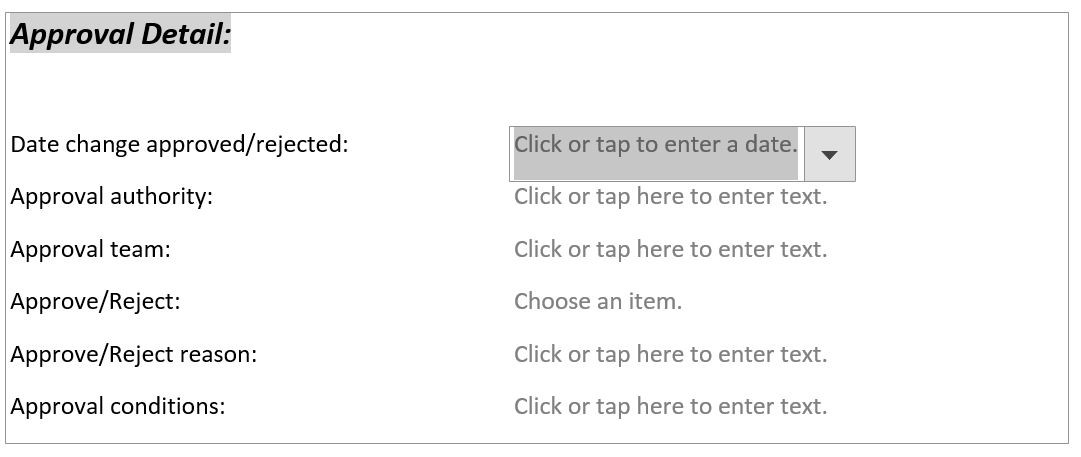The width and height of the screenshot is (1081, 457).
Task: Click the 'enter a date' placeholder field
Action: point(655,145)
